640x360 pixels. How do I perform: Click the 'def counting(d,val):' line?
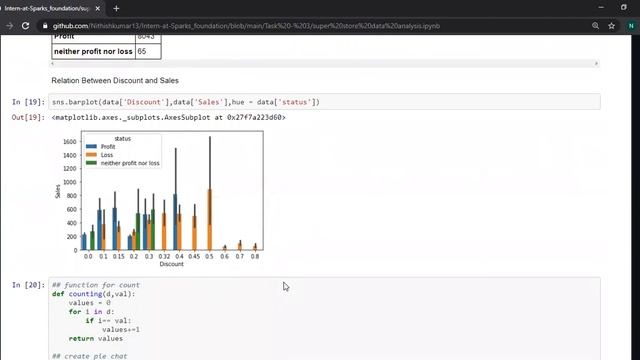93,294
